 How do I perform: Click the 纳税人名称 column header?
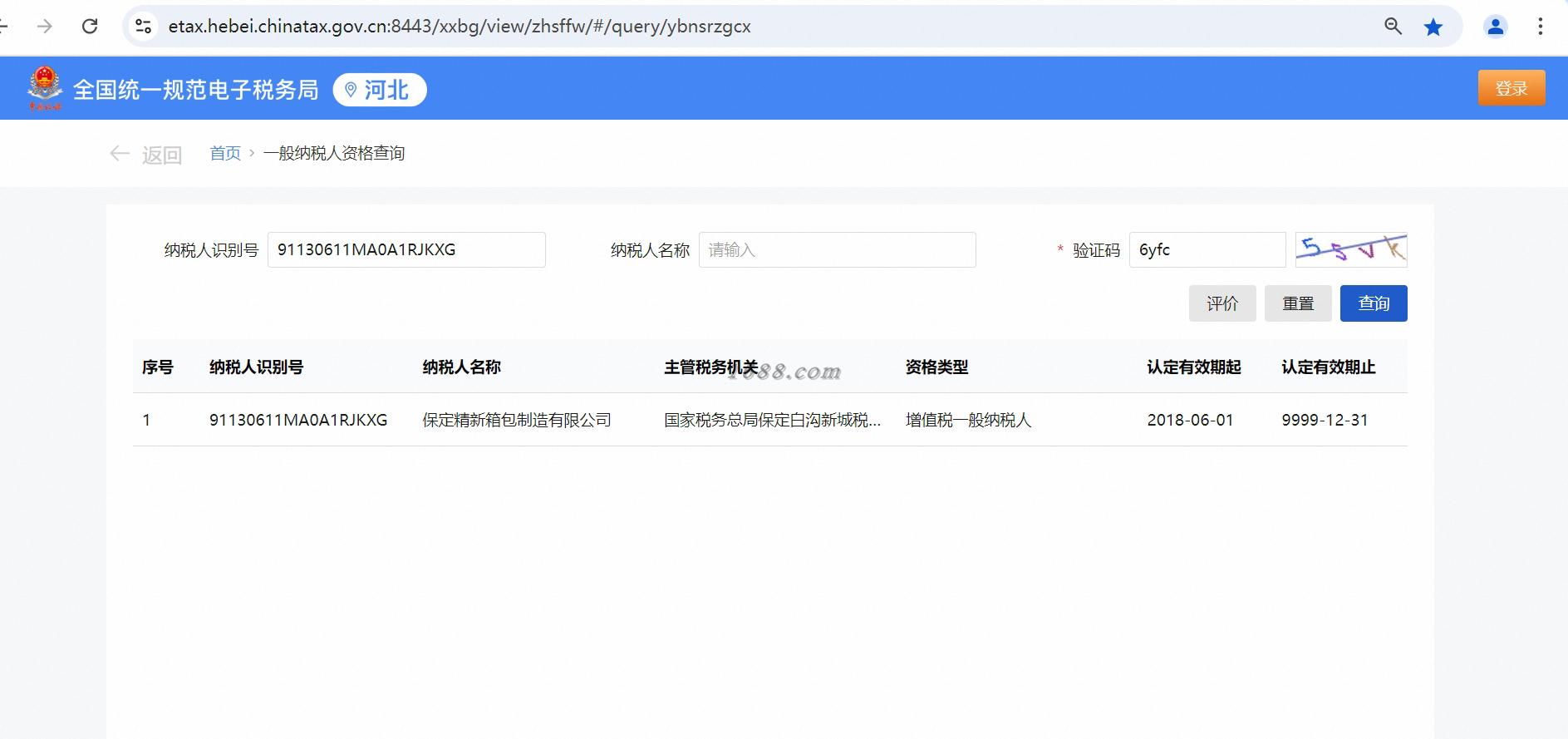pyautogui.click(x=462, y=367)
